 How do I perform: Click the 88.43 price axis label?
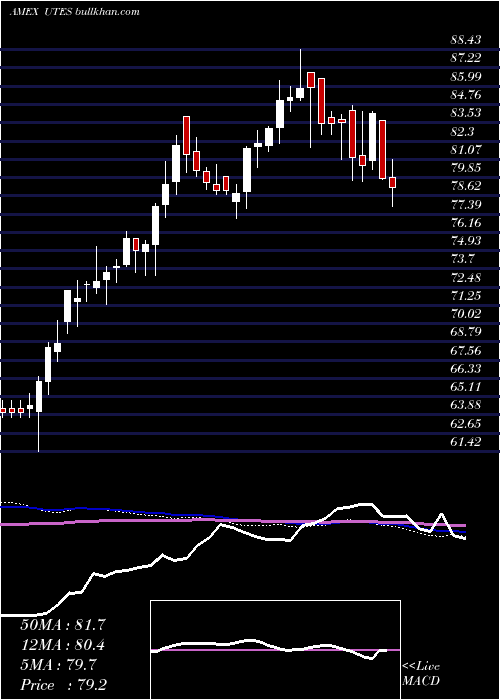(x=466, y=40)
